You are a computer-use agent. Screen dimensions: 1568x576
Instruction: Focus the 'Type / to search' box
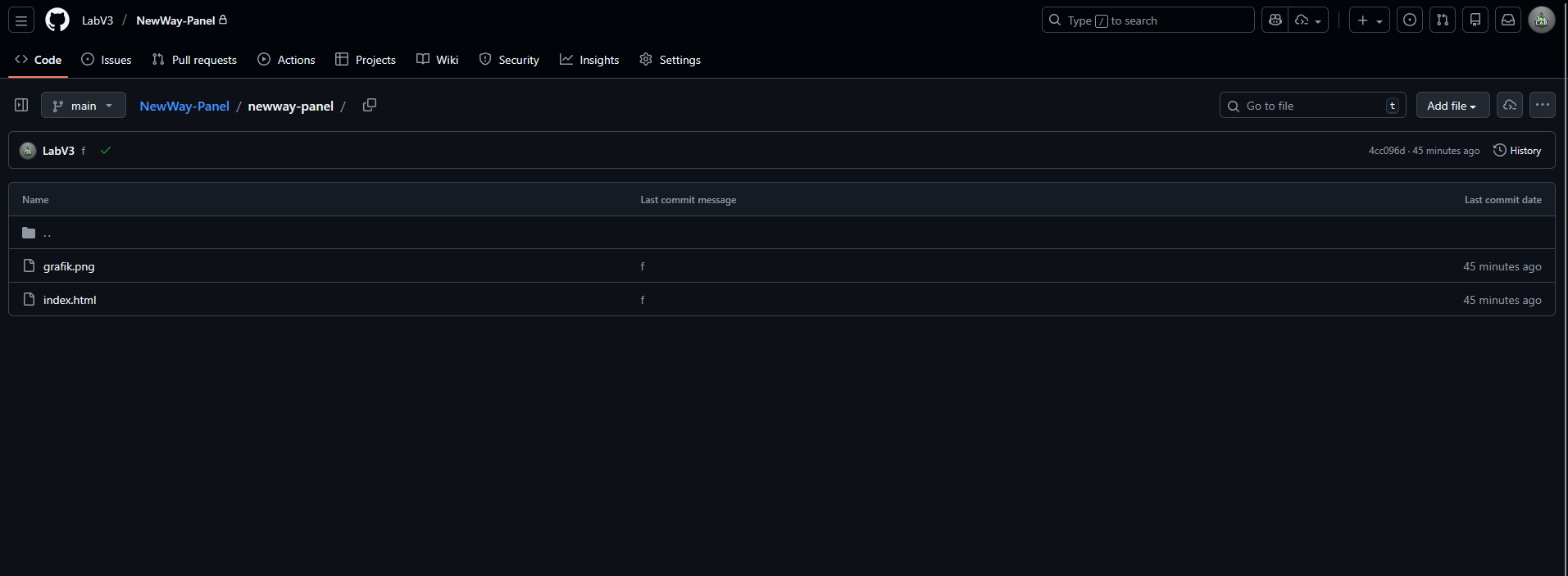(1148, 20)
